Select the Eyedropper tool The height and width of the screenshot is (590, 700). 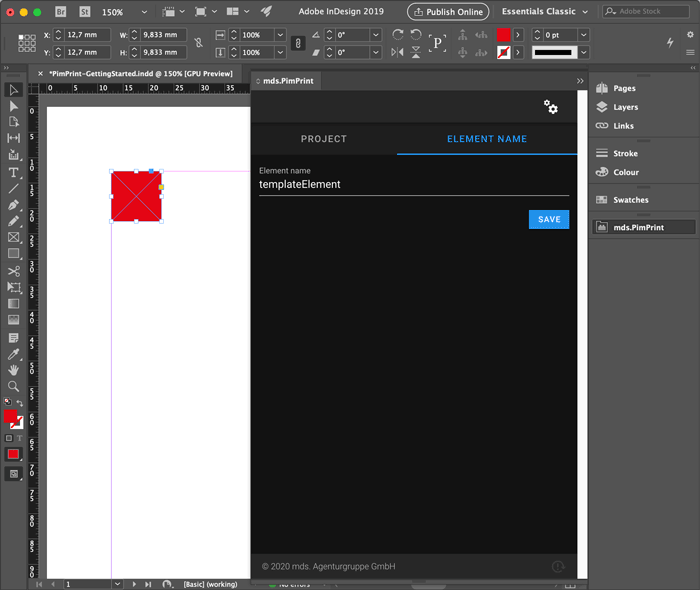point(13,354)
